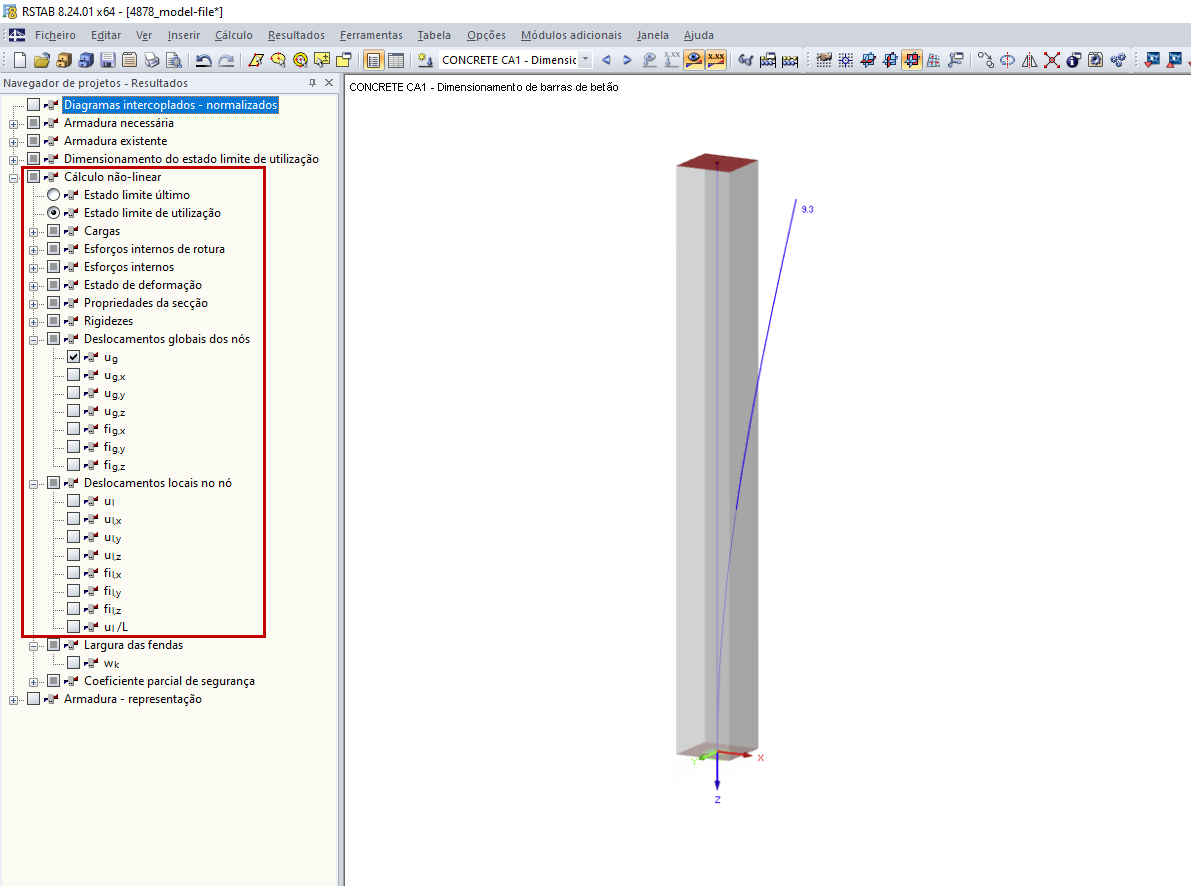Open the Resultados menu
Viewport: 1191px width, 886px height.
tap(295, 35)
